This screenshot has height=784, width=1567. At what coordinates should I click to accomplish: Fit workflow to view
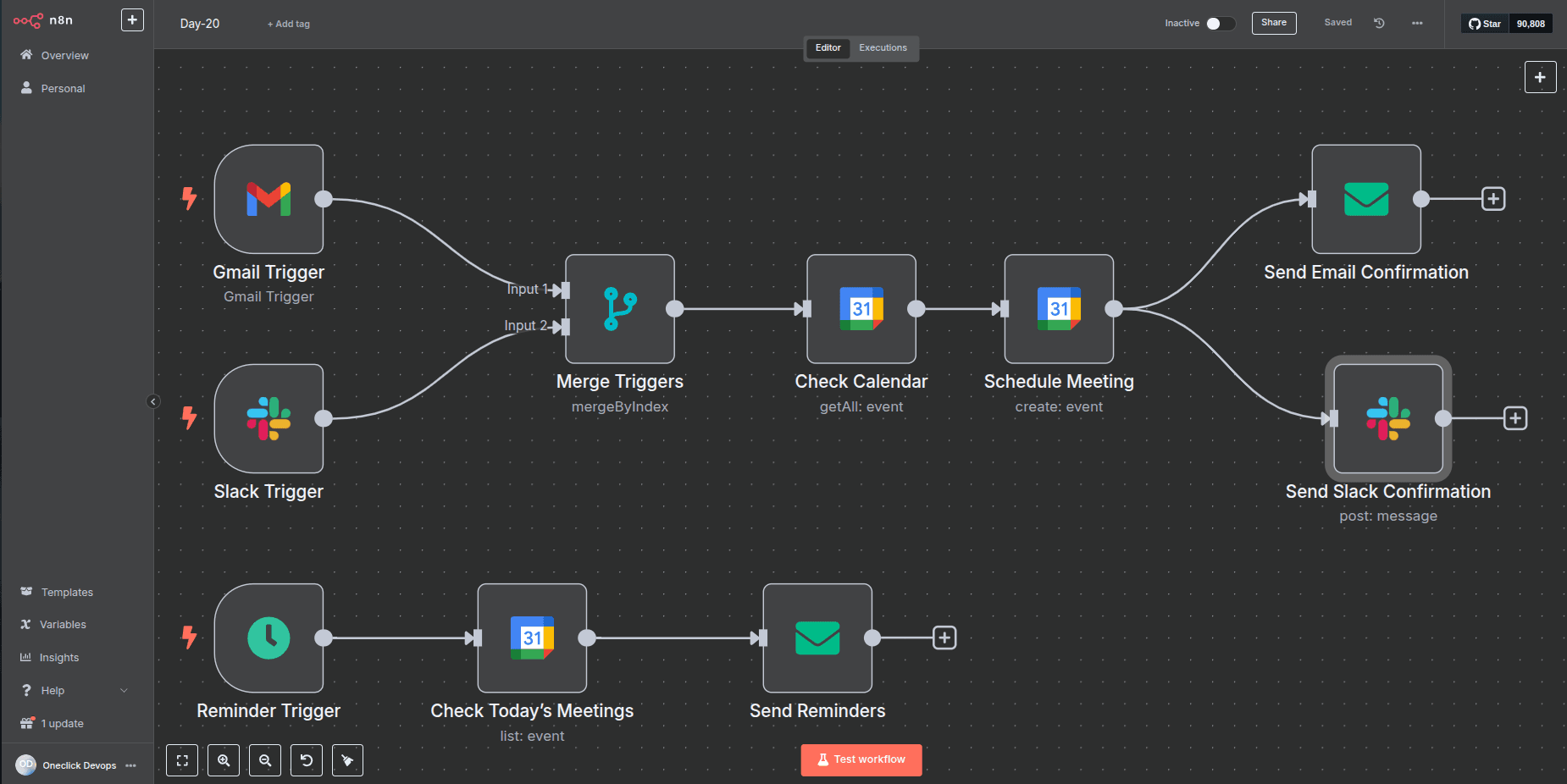182,760
